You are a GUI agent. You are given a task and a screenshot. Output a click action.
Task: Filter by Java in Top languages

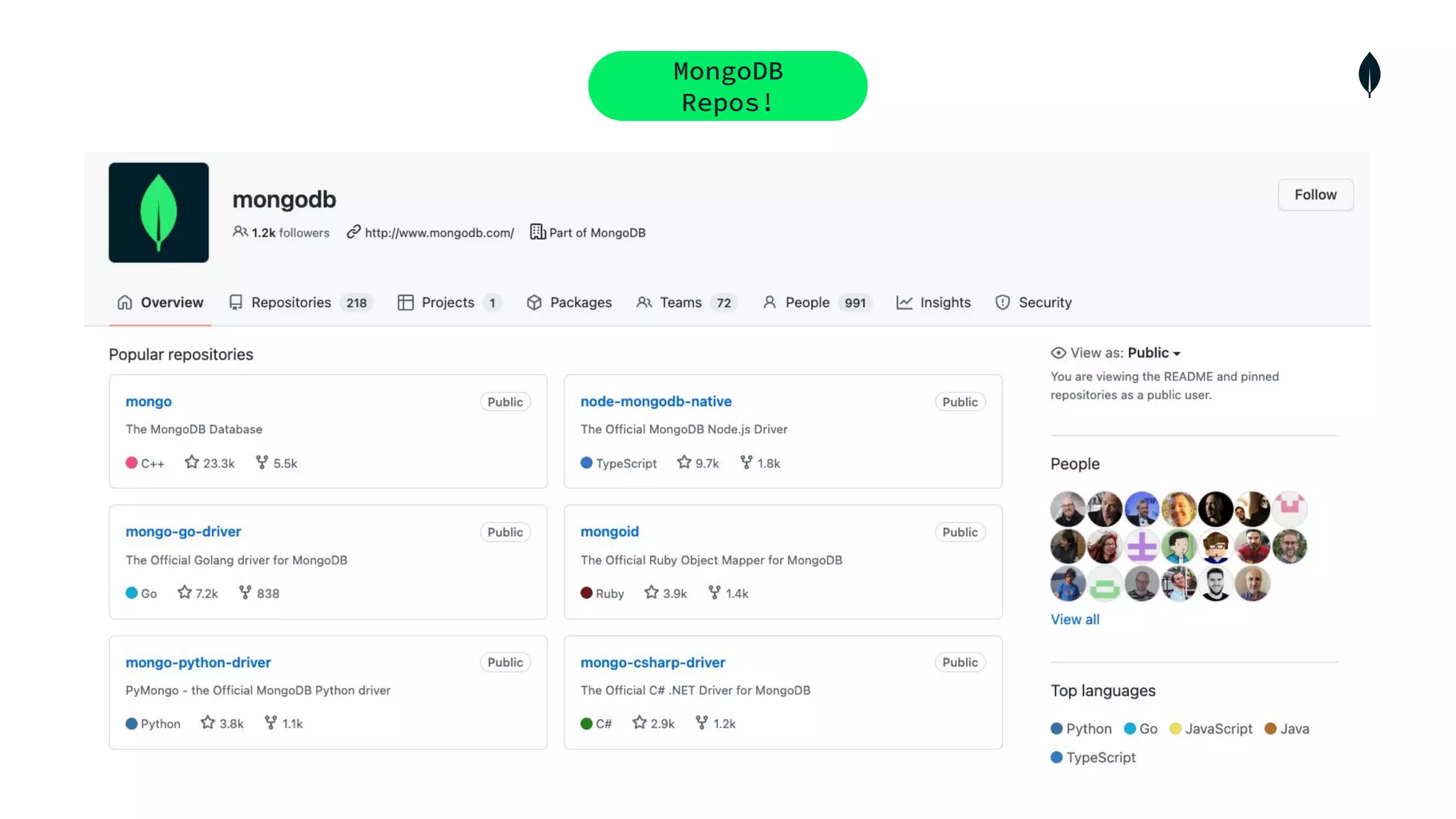click(x=1287, y=729)
